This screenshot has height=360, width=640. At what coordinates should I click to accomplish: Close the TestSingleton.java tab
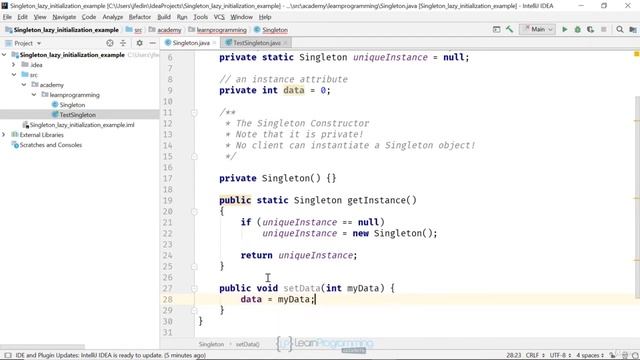pos(285,43)
